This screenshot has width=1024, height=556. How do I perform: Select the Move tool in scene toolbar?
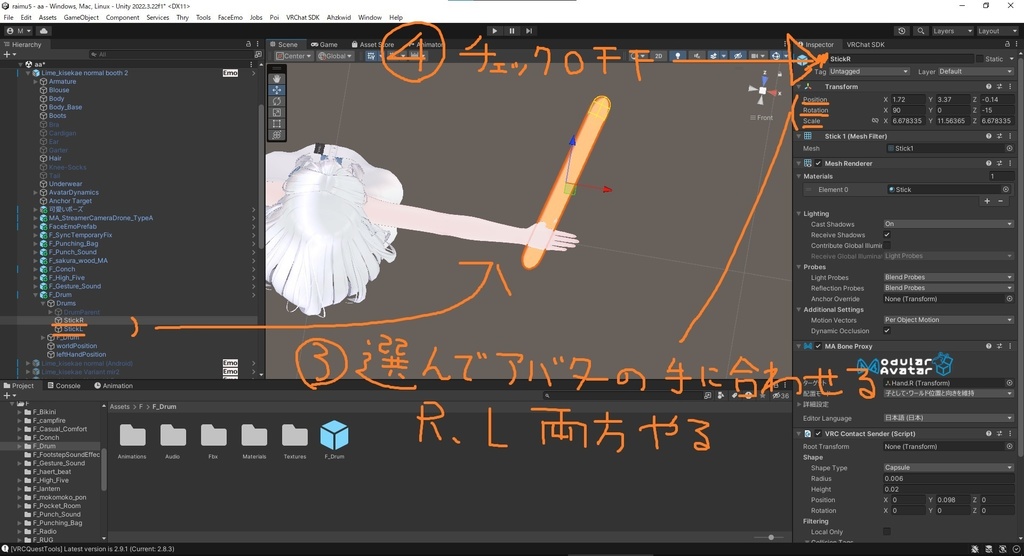click(x=277, y=90)
